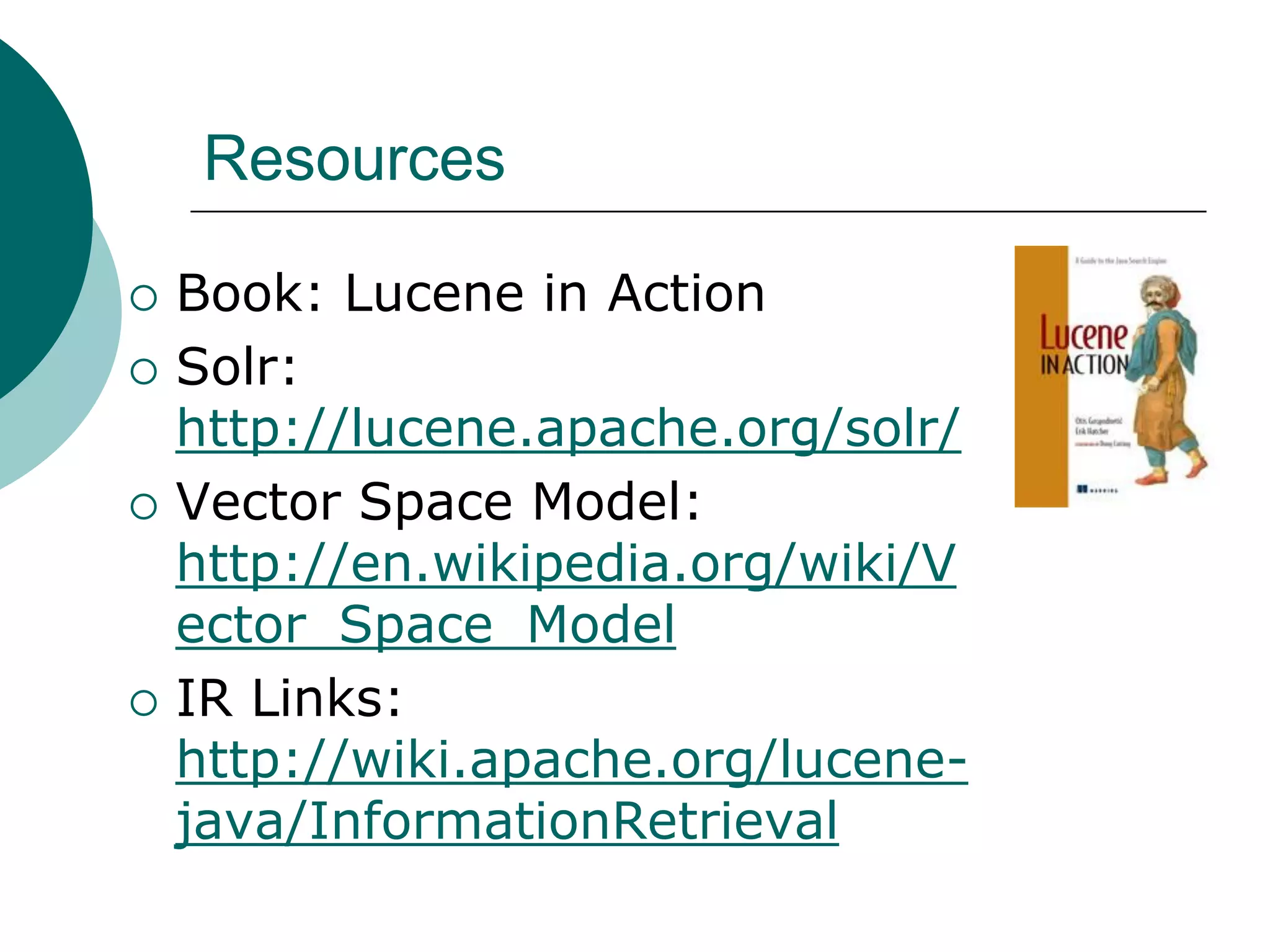
Task: Click the 'IR Links:' bullet label
Action: [x=289, y=698]
